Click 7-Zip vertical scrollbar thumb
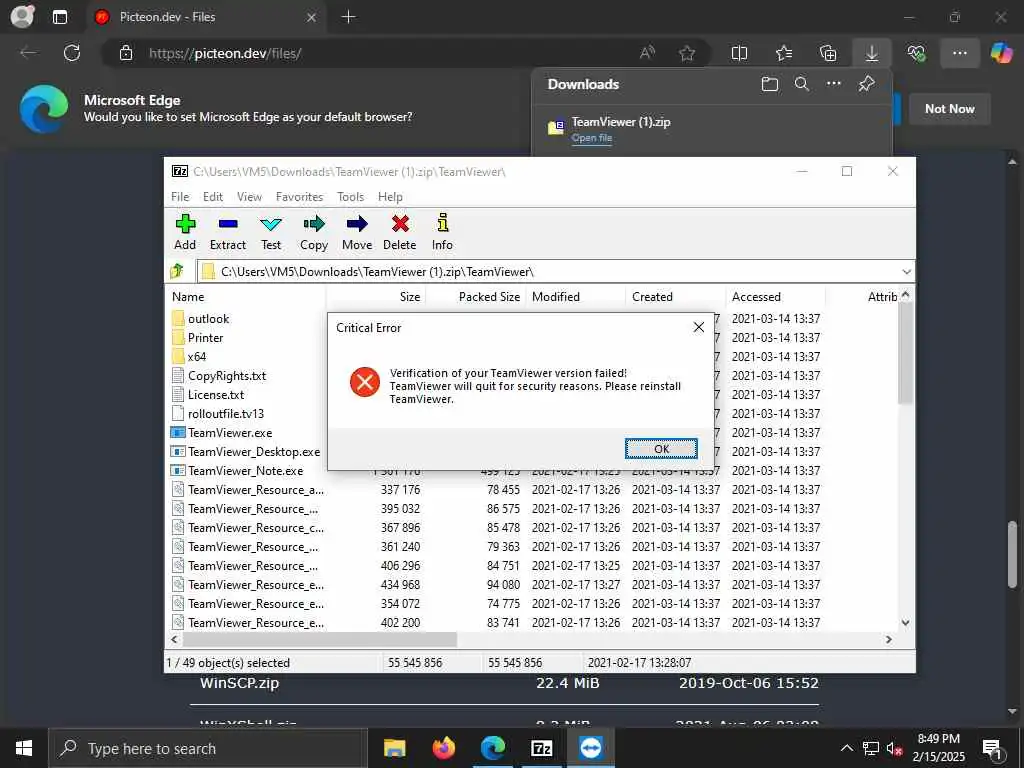The width and height of the screenshot is (1024, 768). coord(905,353)
